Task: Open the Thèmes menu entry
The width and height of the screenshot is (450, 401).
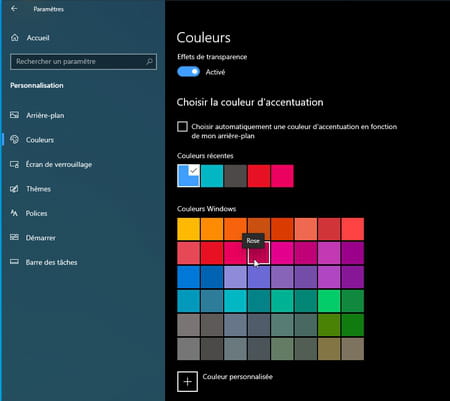Action: [38, 189]
